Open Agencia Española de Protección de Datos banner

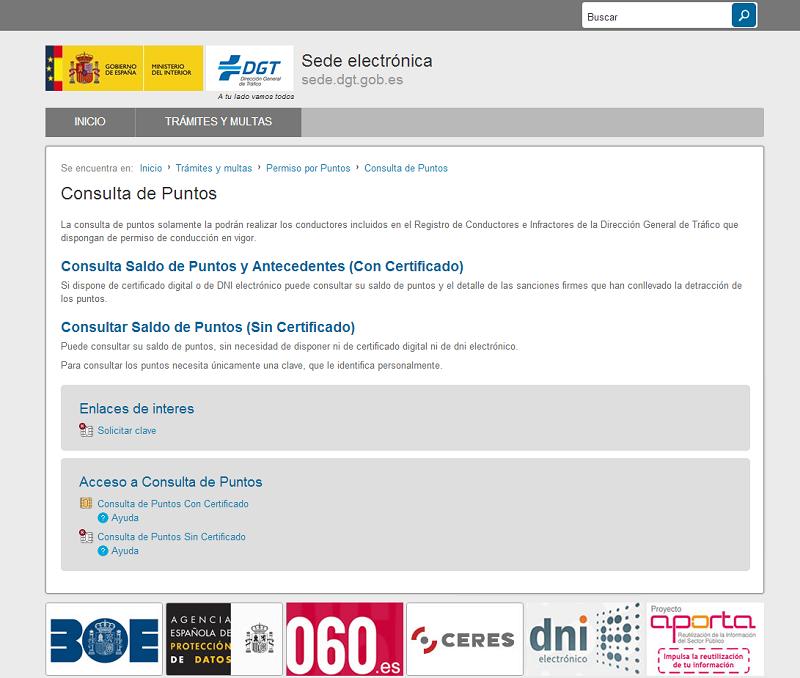coord(224,639)
